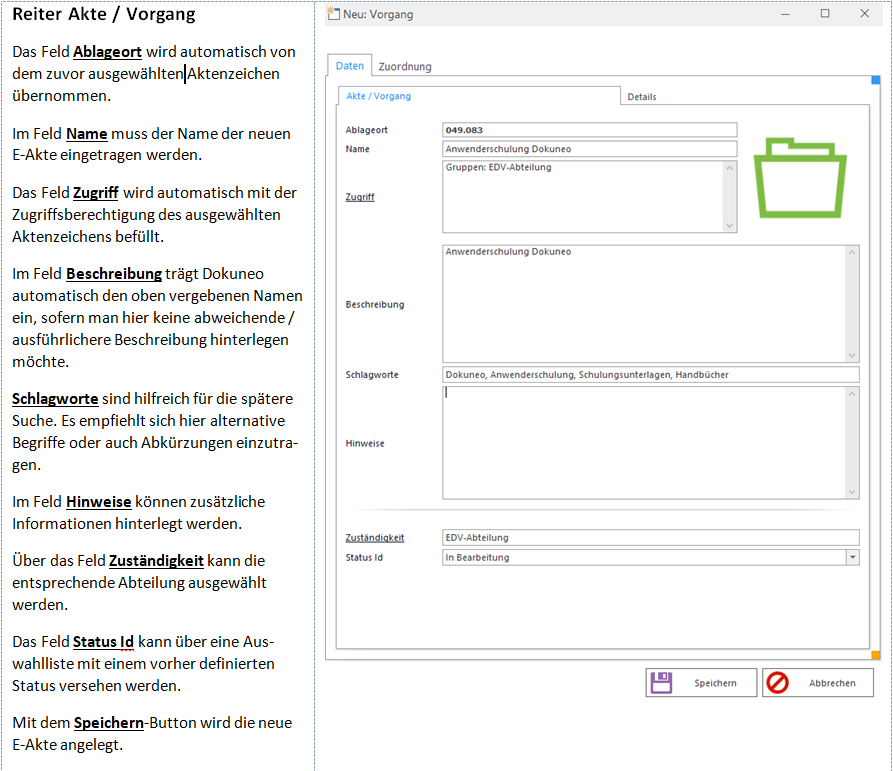
Task: Open the Zuständigkeit link label
Action: (x=375, y=538)
